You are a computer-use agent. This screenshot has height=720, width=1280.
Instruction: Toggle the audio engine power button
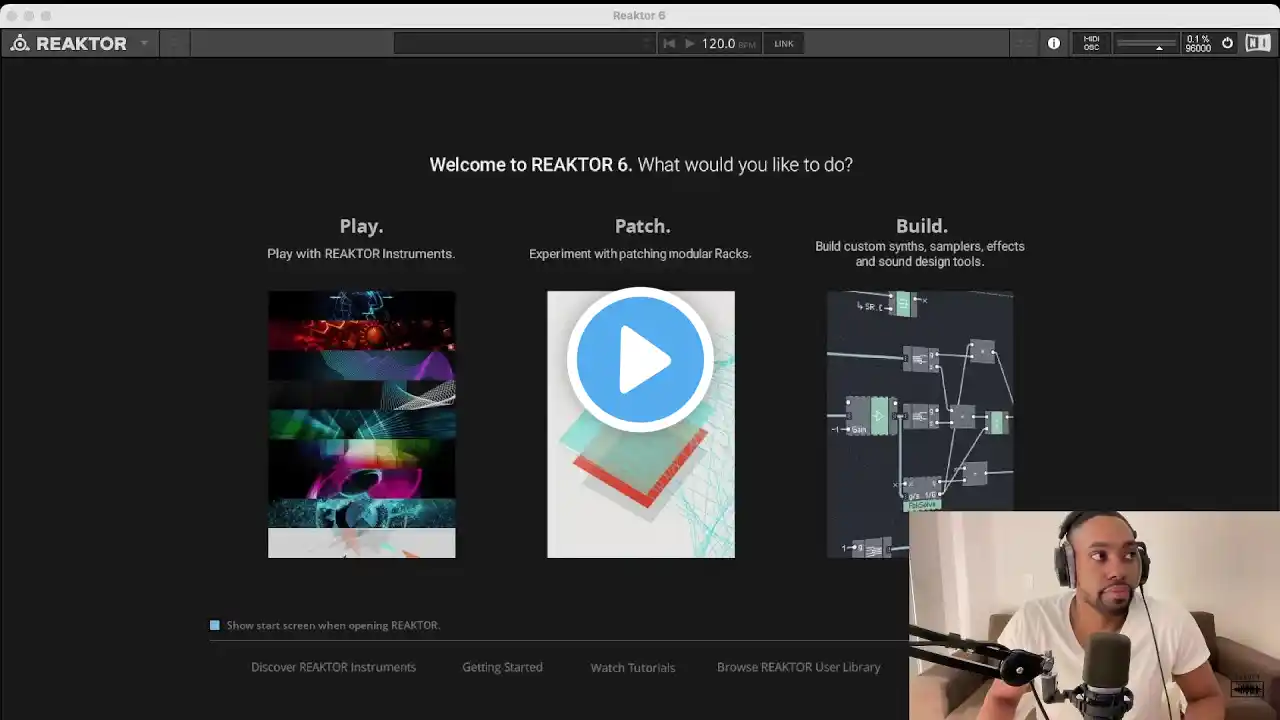tap(1228, 43)
